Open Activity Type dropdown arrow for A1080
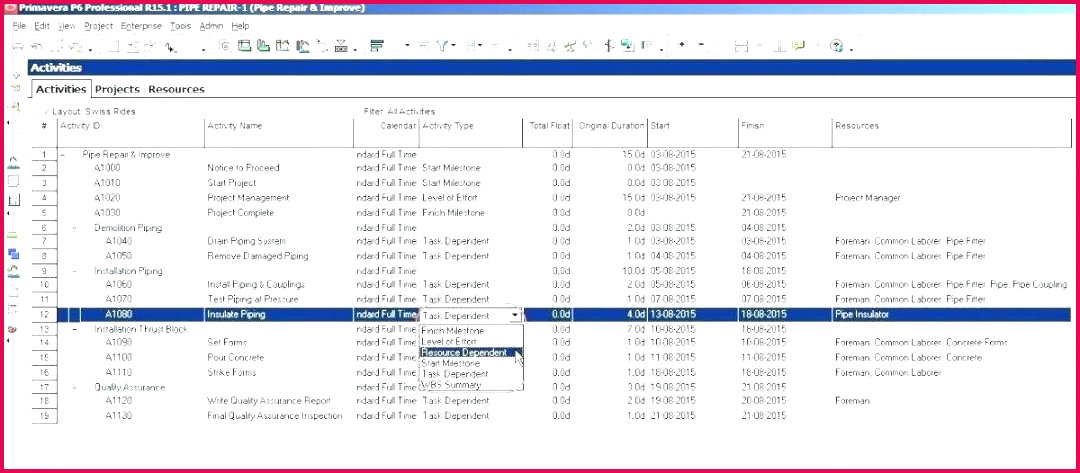Viewport: 1080px width, 473px height. coord(515,315)
